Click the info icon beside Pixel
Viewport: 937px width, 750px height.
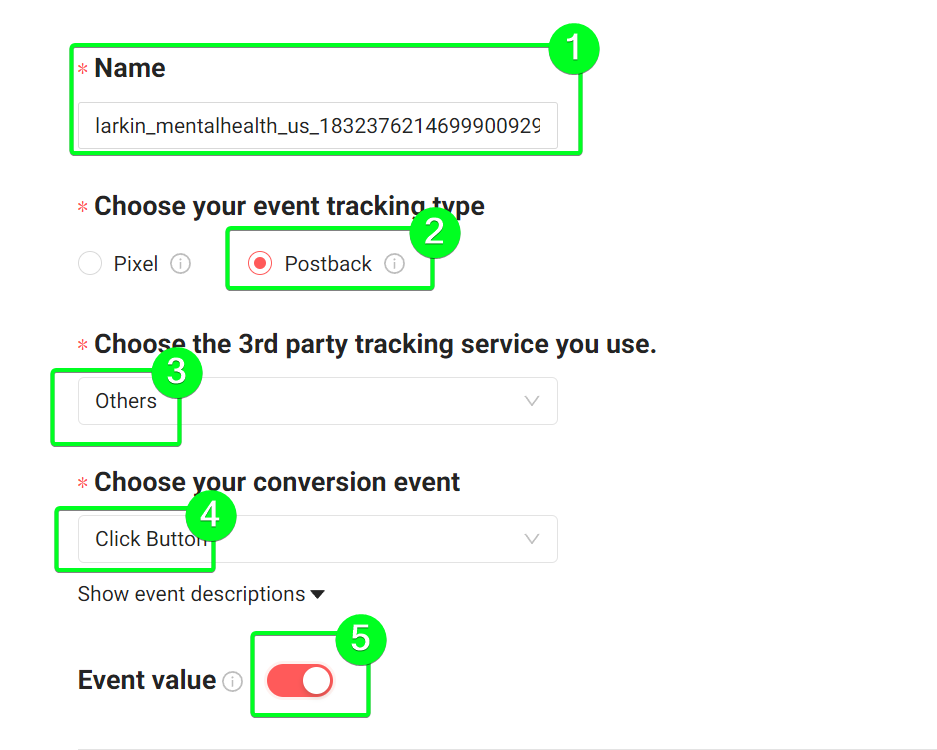click(180, 264)
